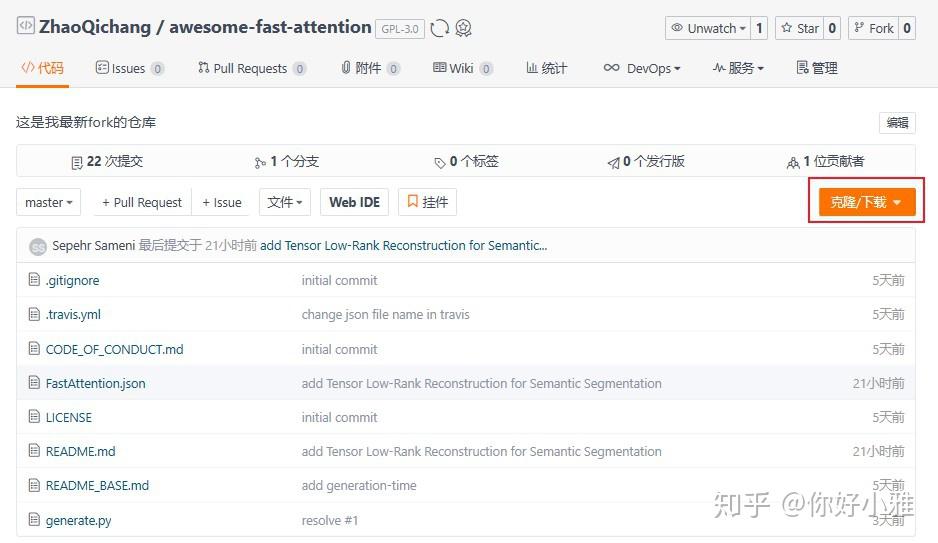The height and width of the screenshot is (543, 938).
Task: Toggle the Unwatch button
Action: [x=707, y=28]
